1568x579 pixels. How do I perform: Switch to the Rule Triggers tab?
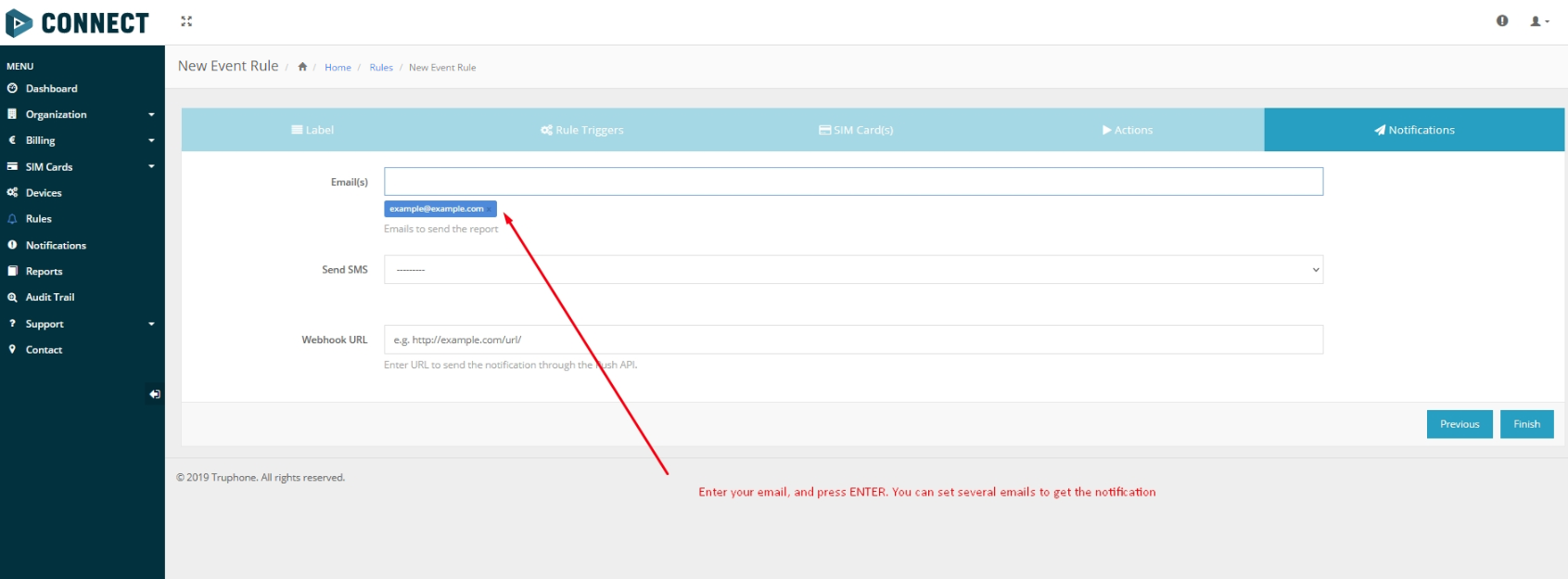pos(582,130)
